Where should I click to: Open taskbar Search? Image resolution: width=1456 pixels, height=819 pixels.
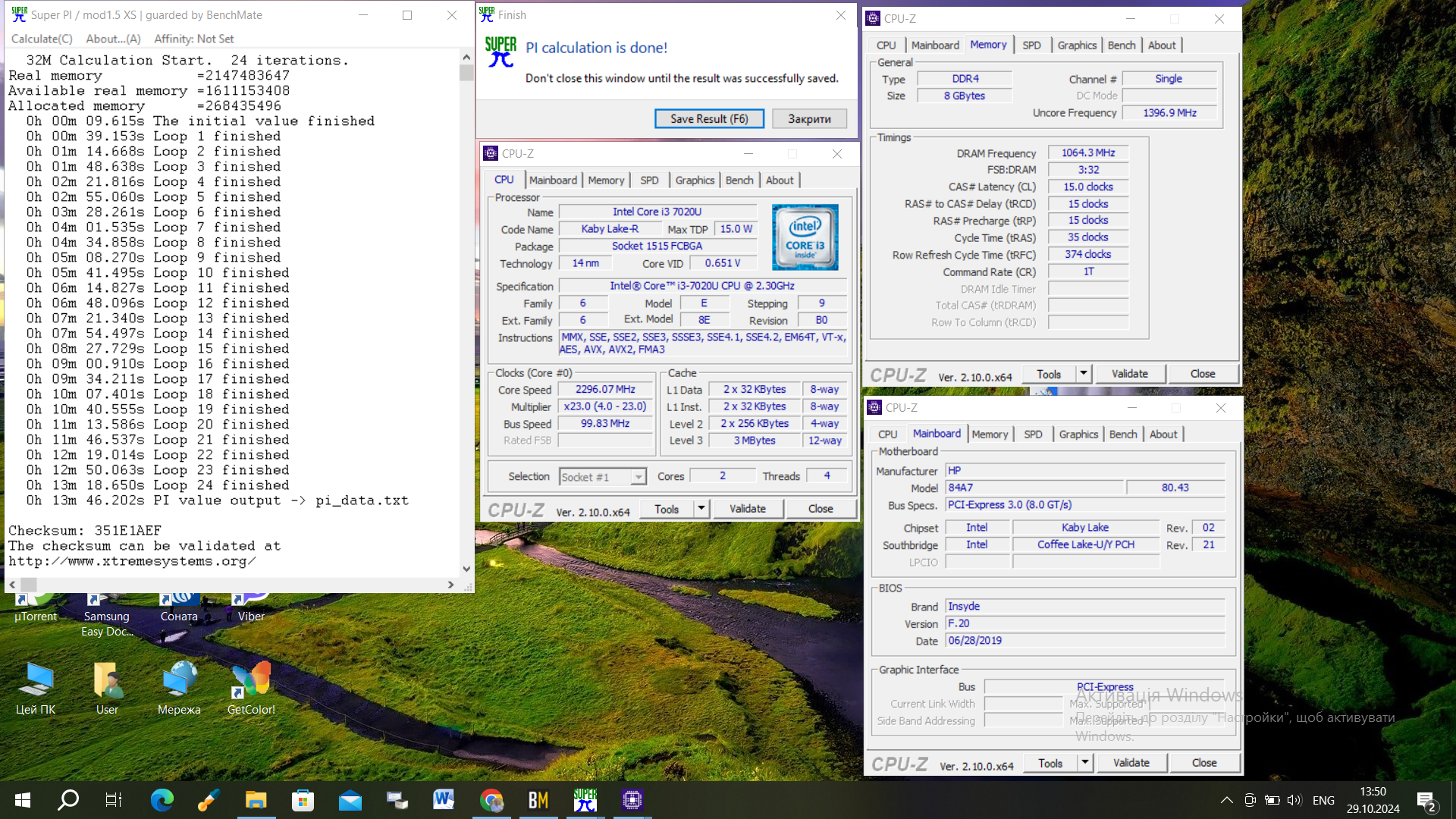coord(68,800)
